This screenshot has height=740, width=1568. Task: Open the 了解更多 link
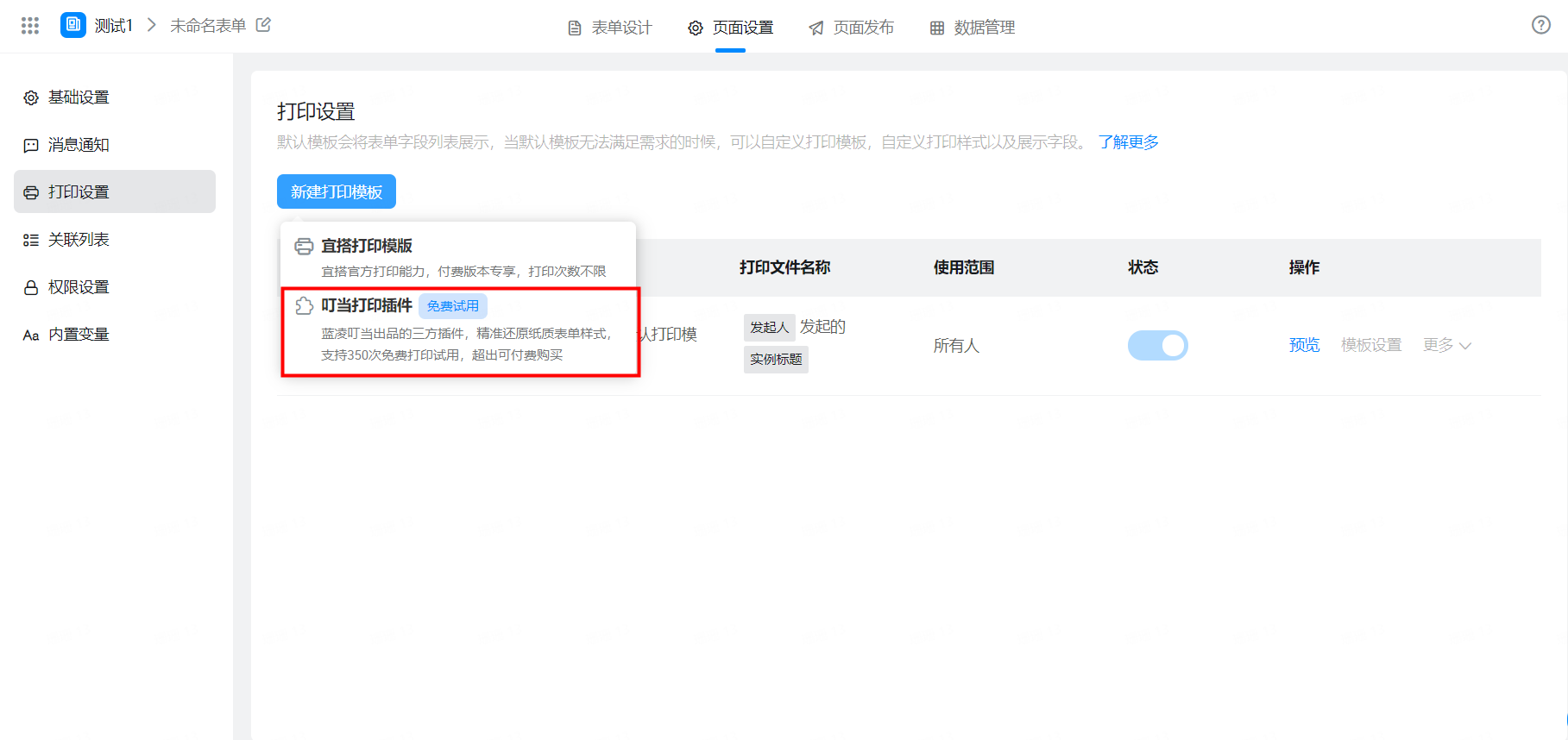[x=1129, y=142]
